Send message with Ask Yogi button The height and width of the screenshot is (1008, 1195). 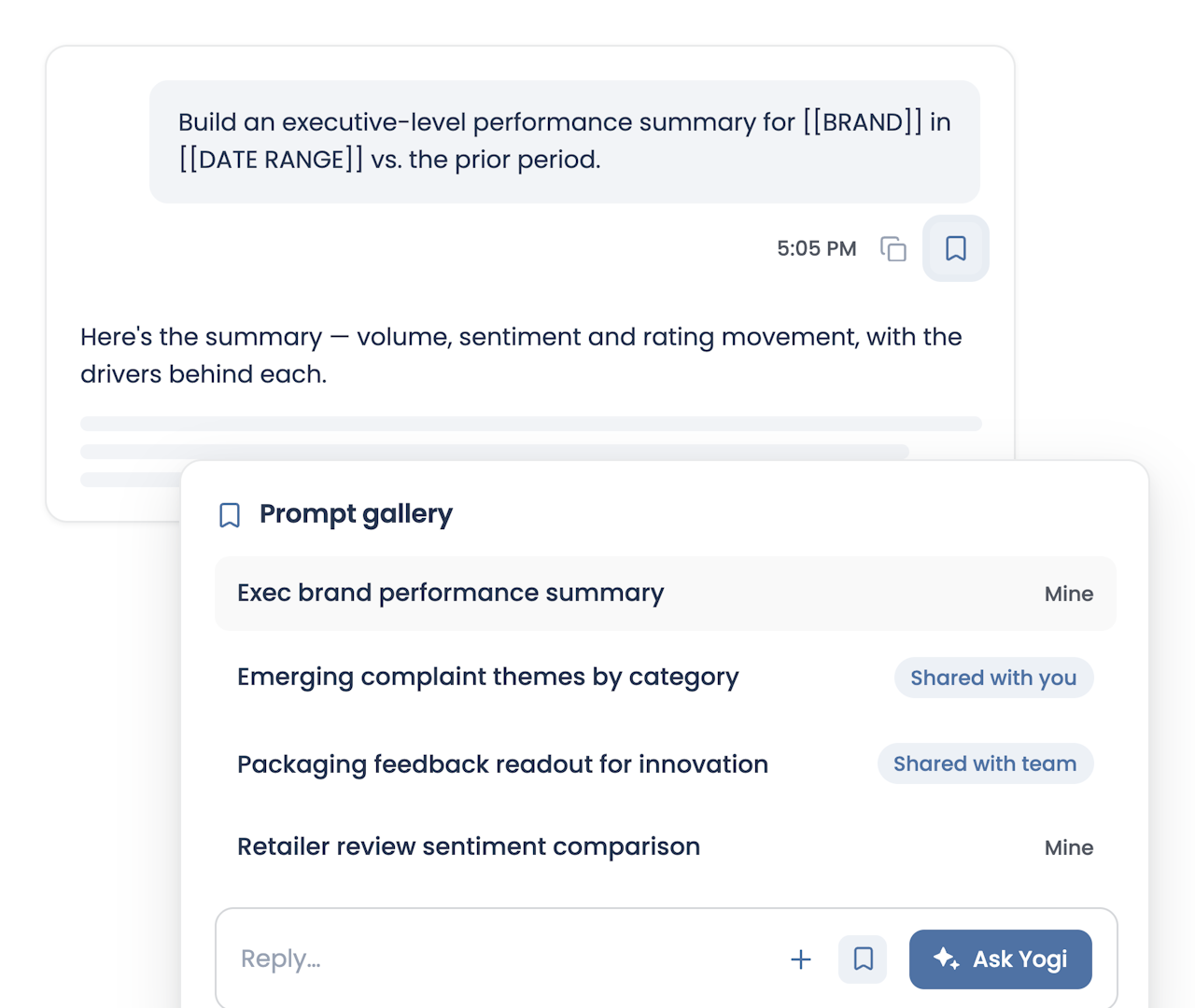click(1000, 959)
